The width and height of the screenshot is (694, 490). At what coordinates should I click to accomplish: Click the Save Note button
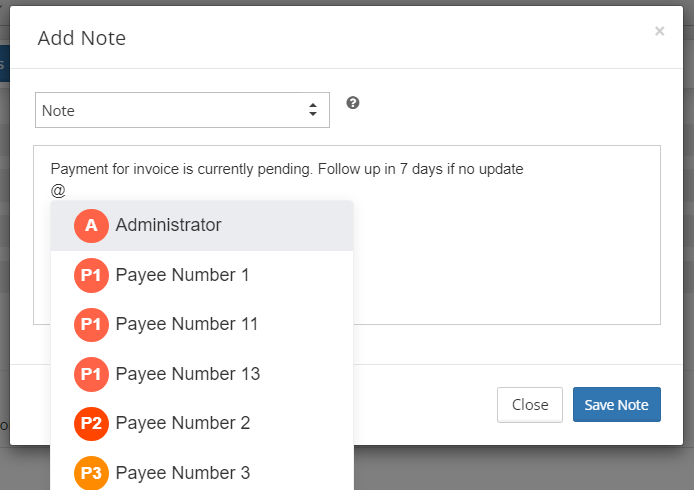coord(617,405)
